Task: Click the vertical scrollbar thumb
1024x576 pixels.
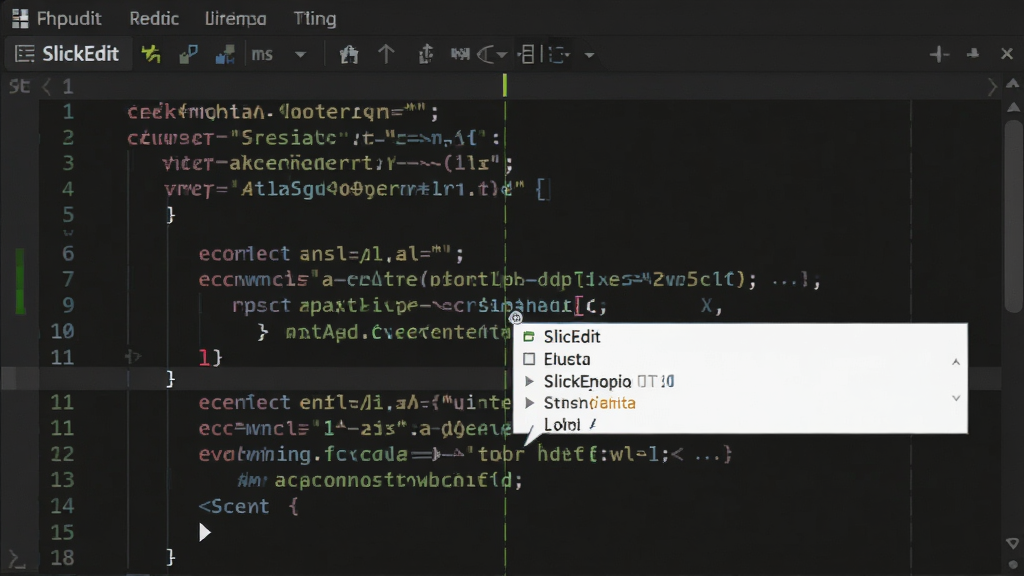Action: pyautogui.click(x=1013, y=216)
